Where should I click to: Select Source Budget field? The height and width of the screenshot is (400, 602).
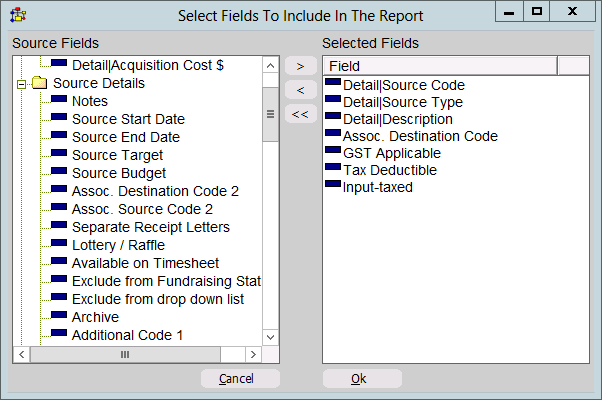(119, 173)
